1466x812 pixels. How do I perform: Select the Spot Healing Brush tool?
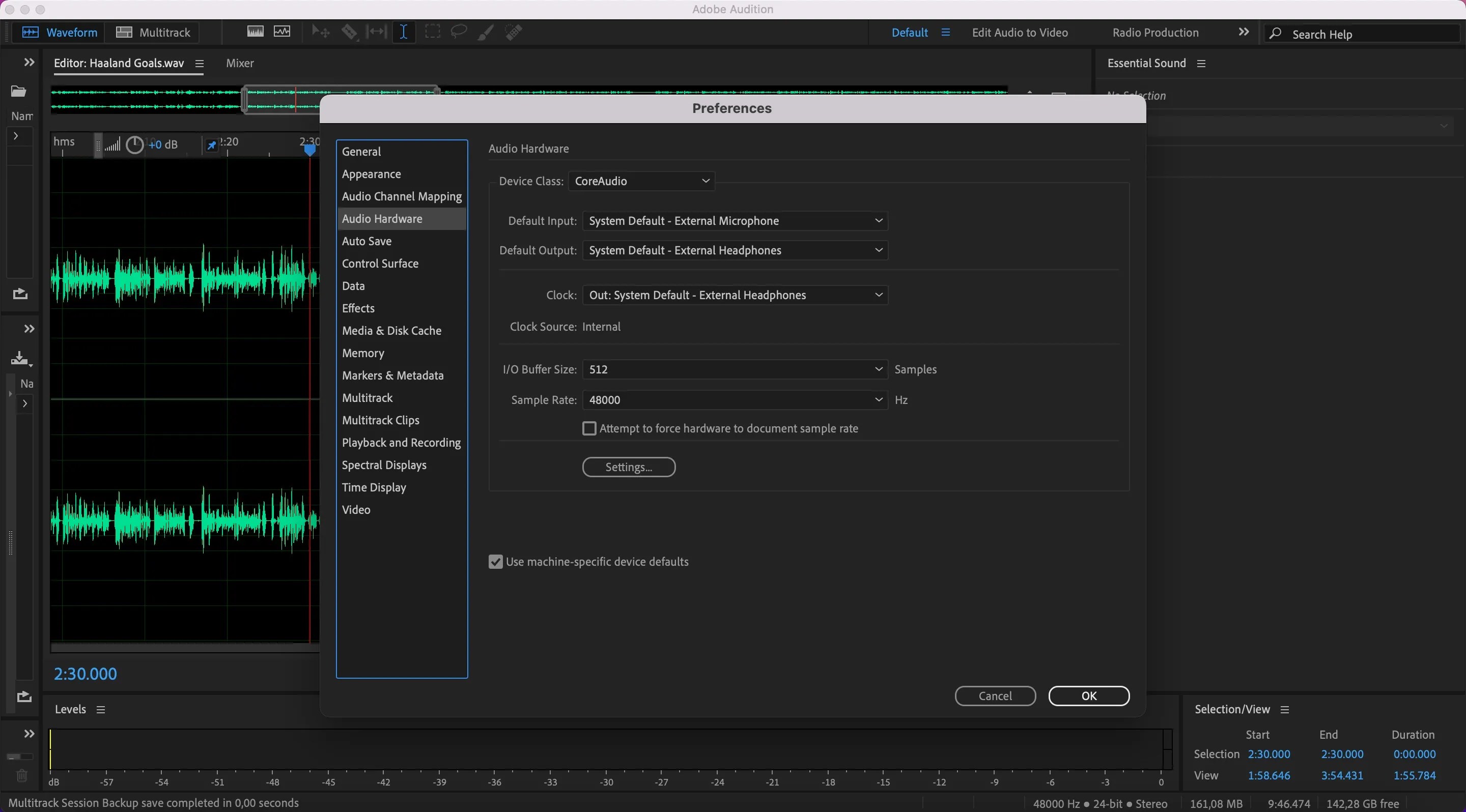(x=513, y=32)
